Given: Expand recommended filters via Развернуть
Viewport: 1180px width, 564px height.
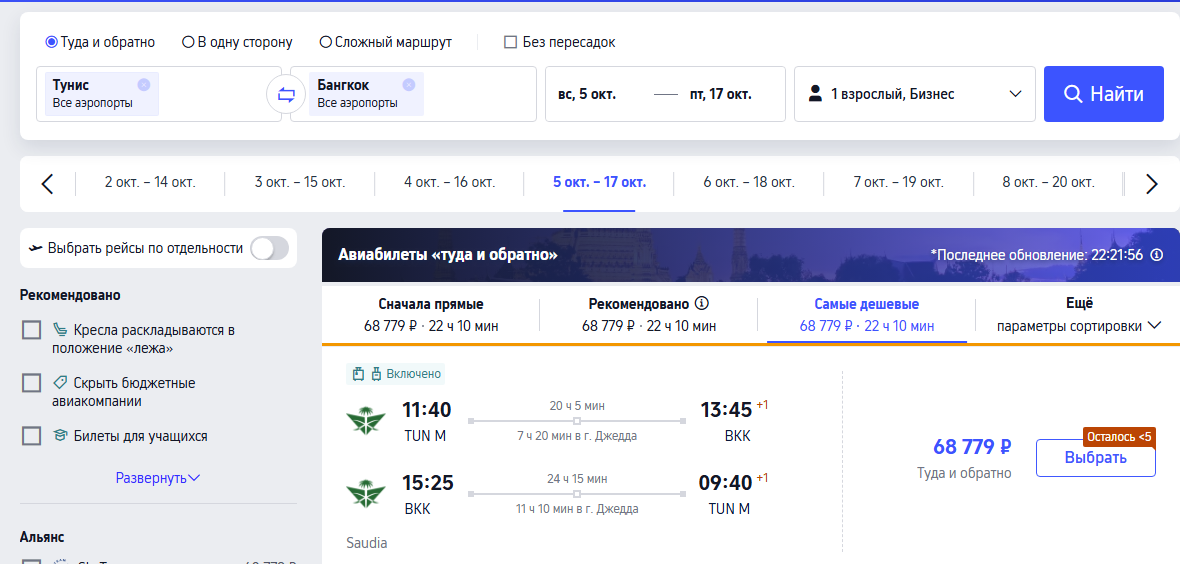Looking at the screenshot, I should pyautogui.click(x=158, y=477).
